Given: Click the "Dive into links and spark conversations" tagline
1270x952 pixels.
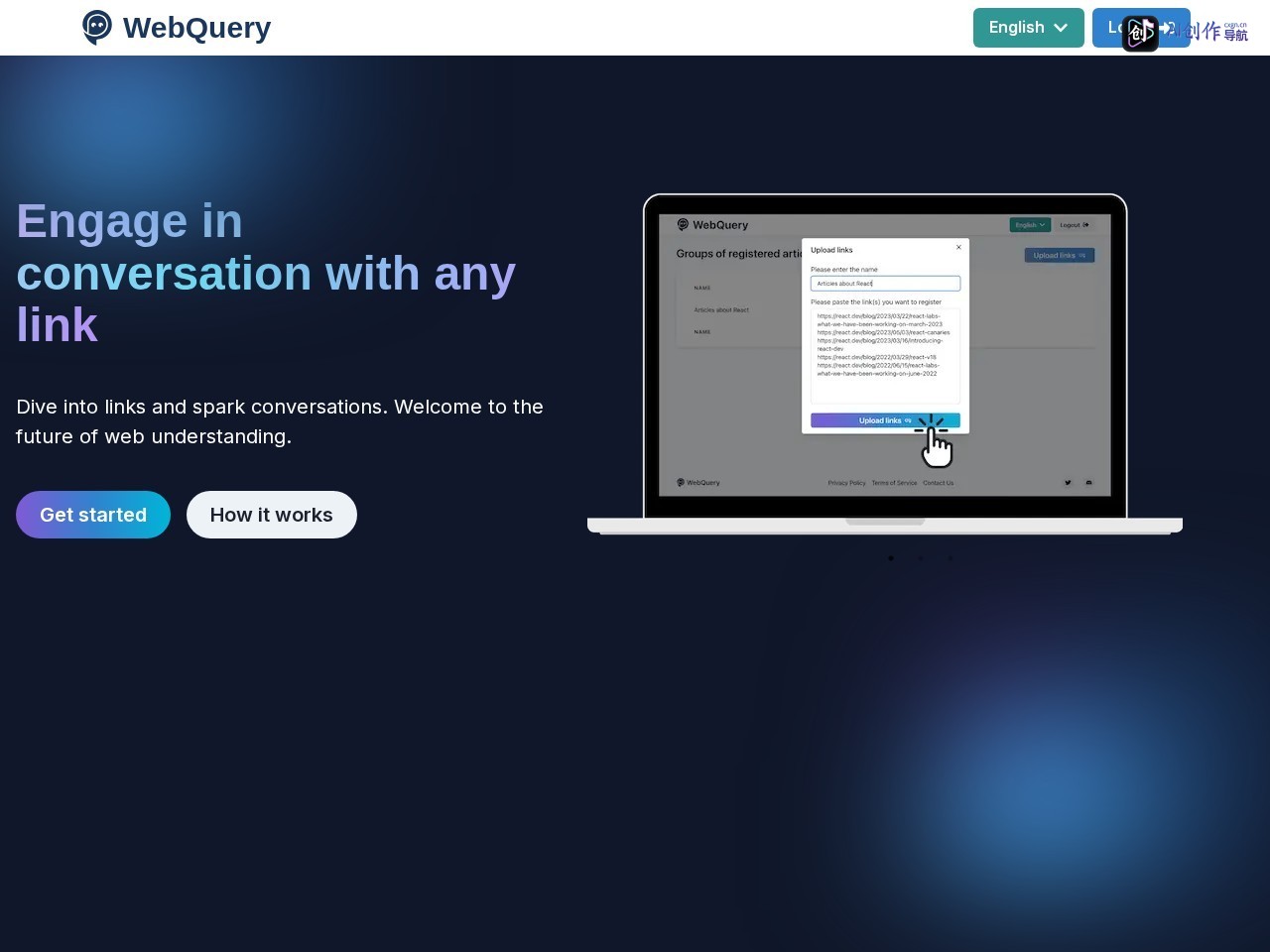Looking at the screenshot, I should tap(280, 421).
